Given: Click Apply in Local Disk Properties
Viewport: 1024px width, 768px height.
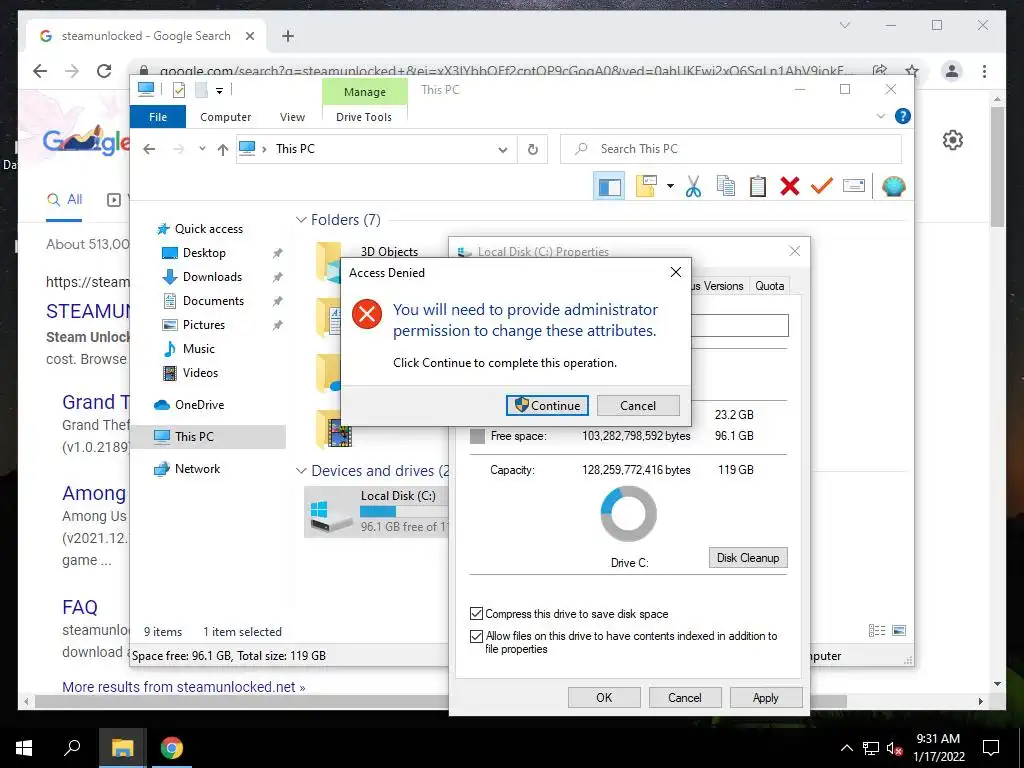Looking at the screenshot, I should coord(765,697).
